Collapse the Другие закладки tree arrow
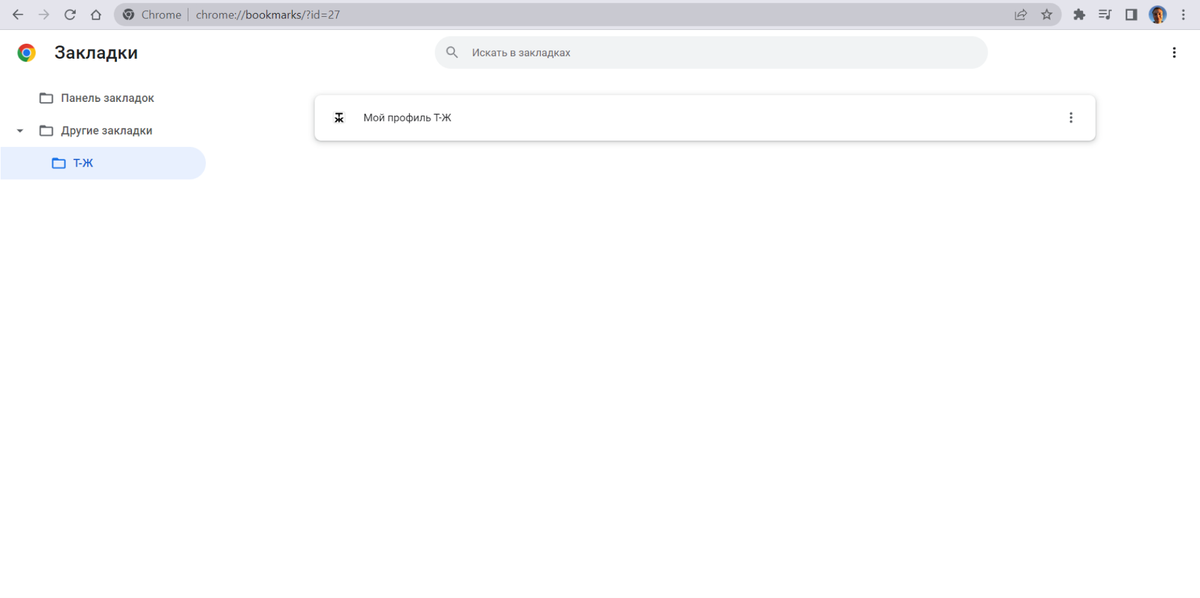The image size is (1200, 598). point(20,131)
